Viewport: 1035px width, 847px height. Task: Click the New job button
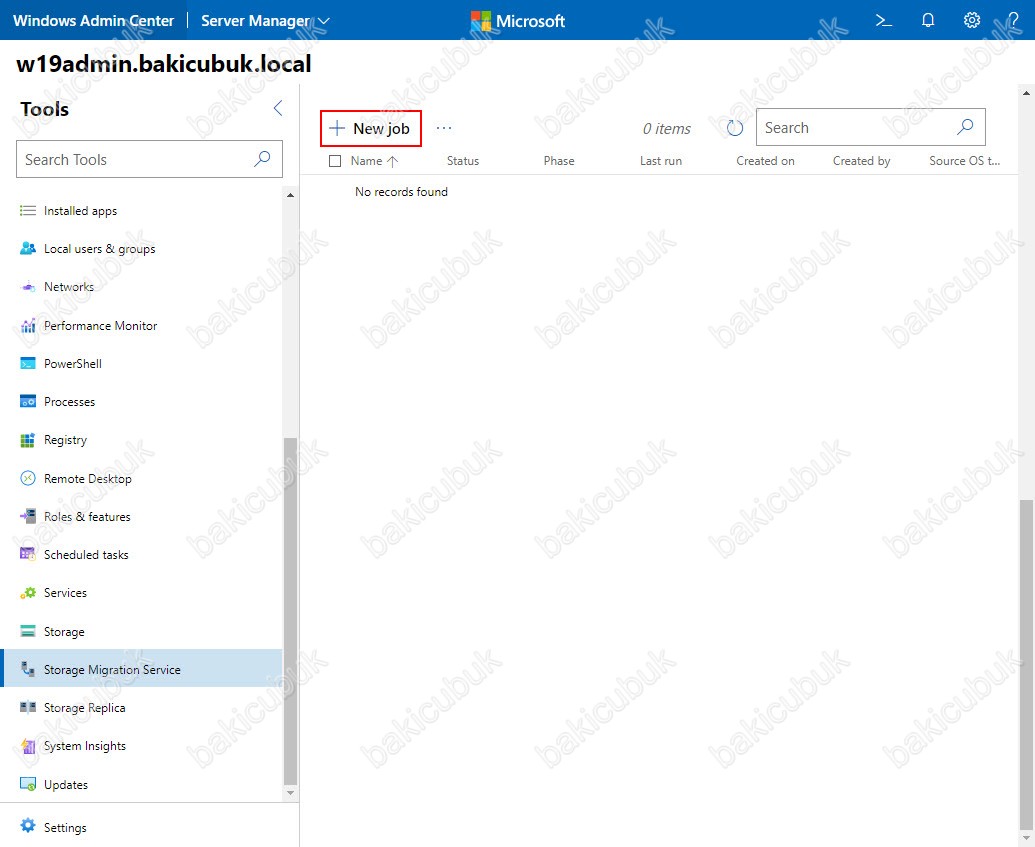click(x=371, y=128)
